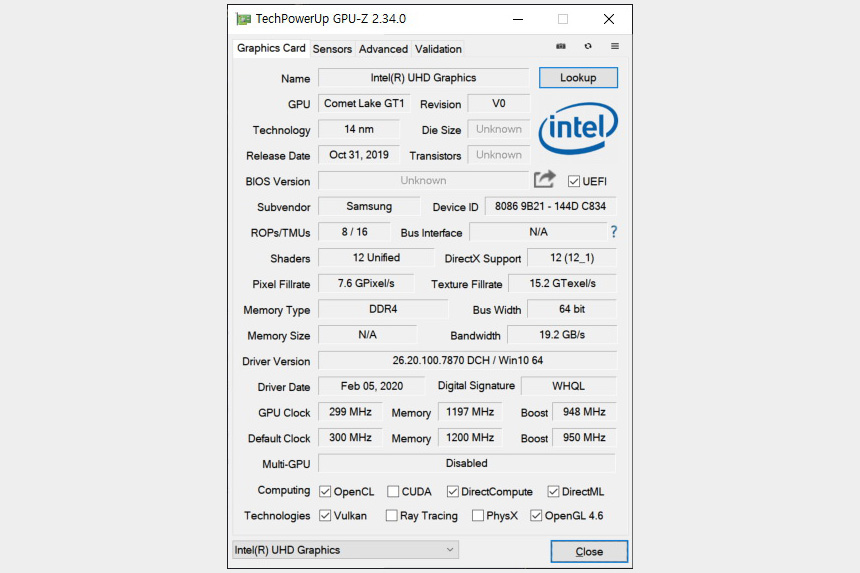Click the GPU field Comet Lake GT1
Screen dimensions: 860x573
point(364,104)
